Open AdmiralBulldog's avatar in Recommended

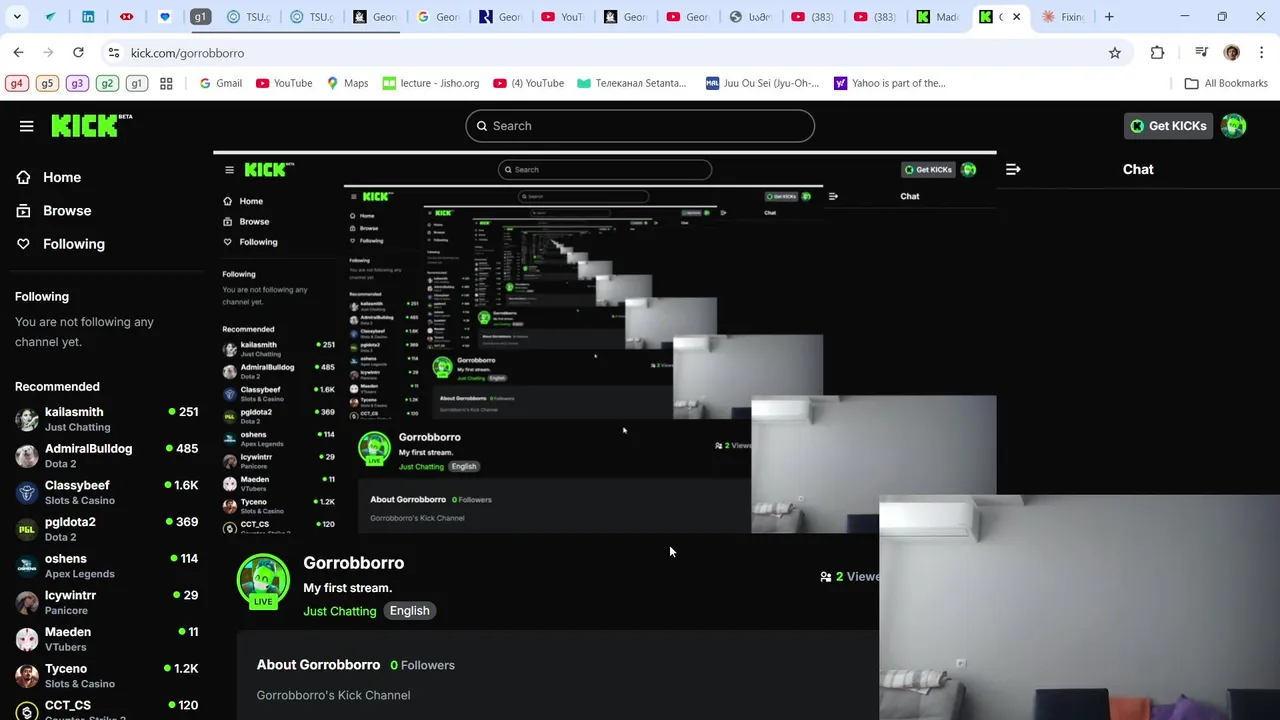27,456
